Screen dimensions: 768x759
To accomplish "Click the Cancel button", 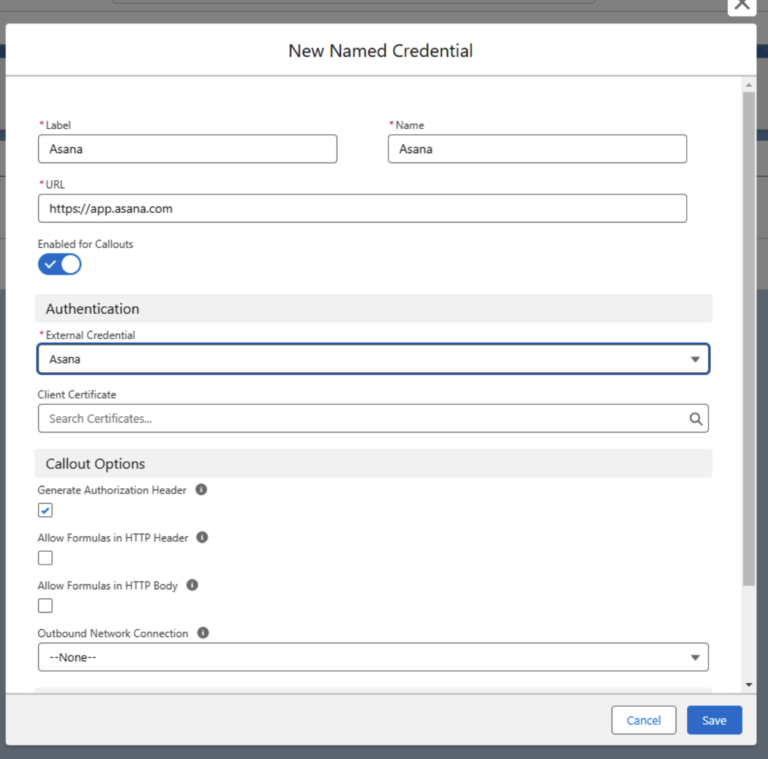I will (643, 720).
